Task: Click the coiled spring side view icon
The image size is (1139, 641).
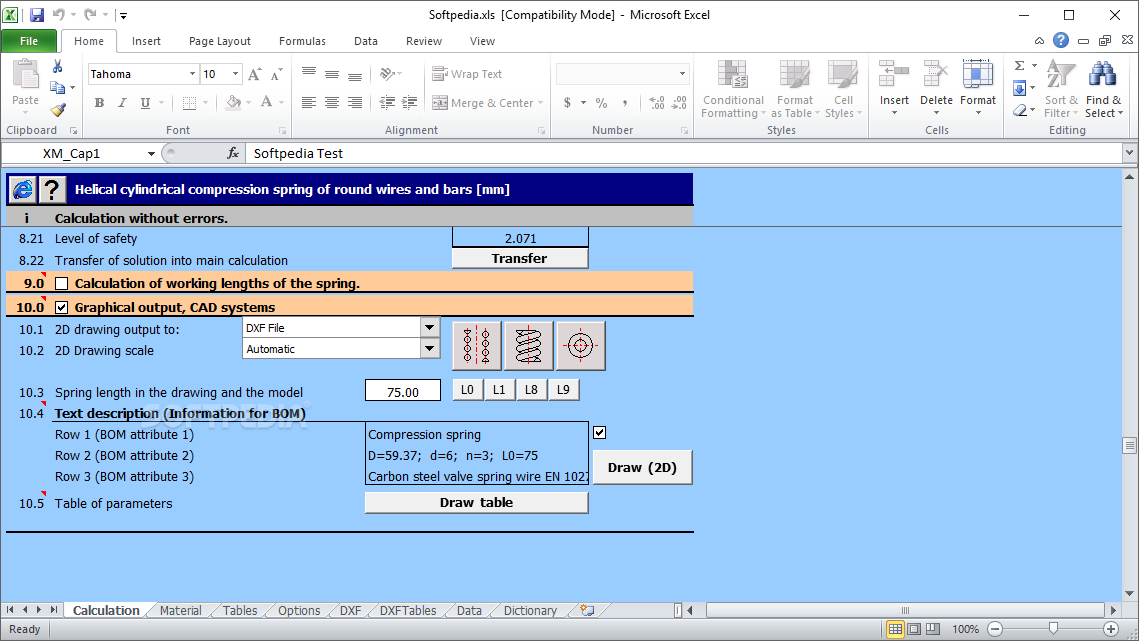Action: click(528, 346)
